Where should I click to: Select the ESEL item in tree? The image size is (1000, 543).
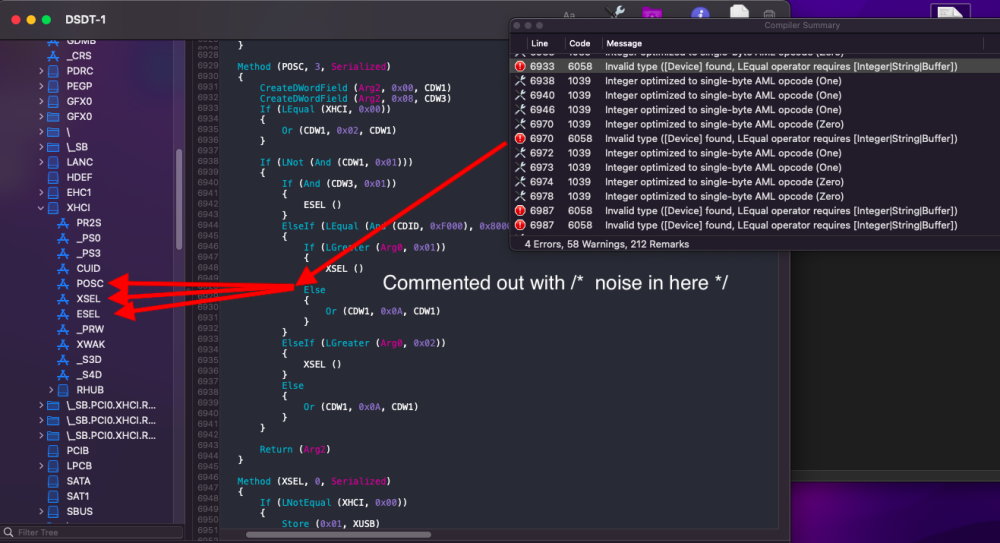[88, 314]
